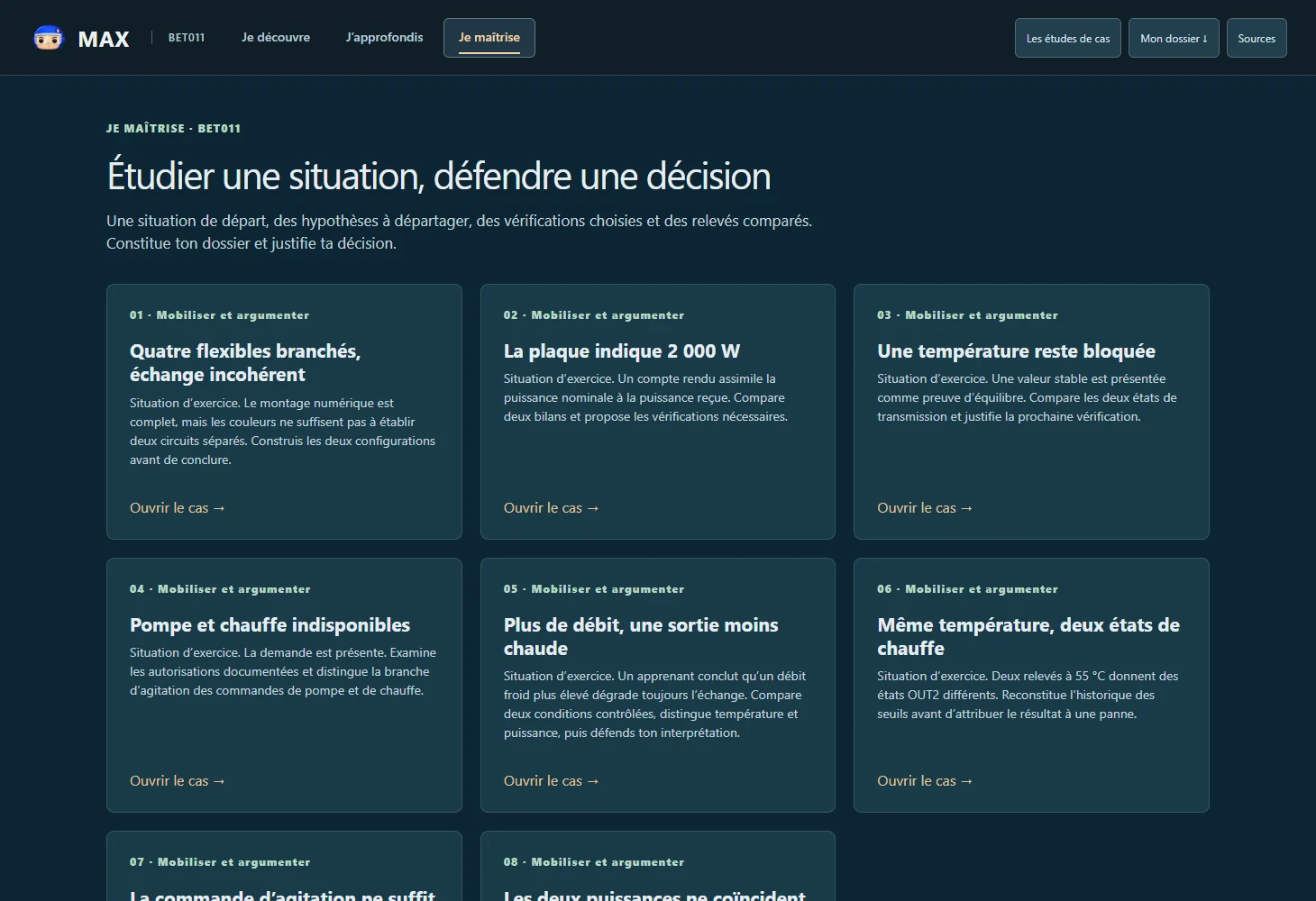The width and height of the screenshot is (1316, 901).
Task: Click title La plaque indique 2 000 W
Action: (x=622, y=351)
